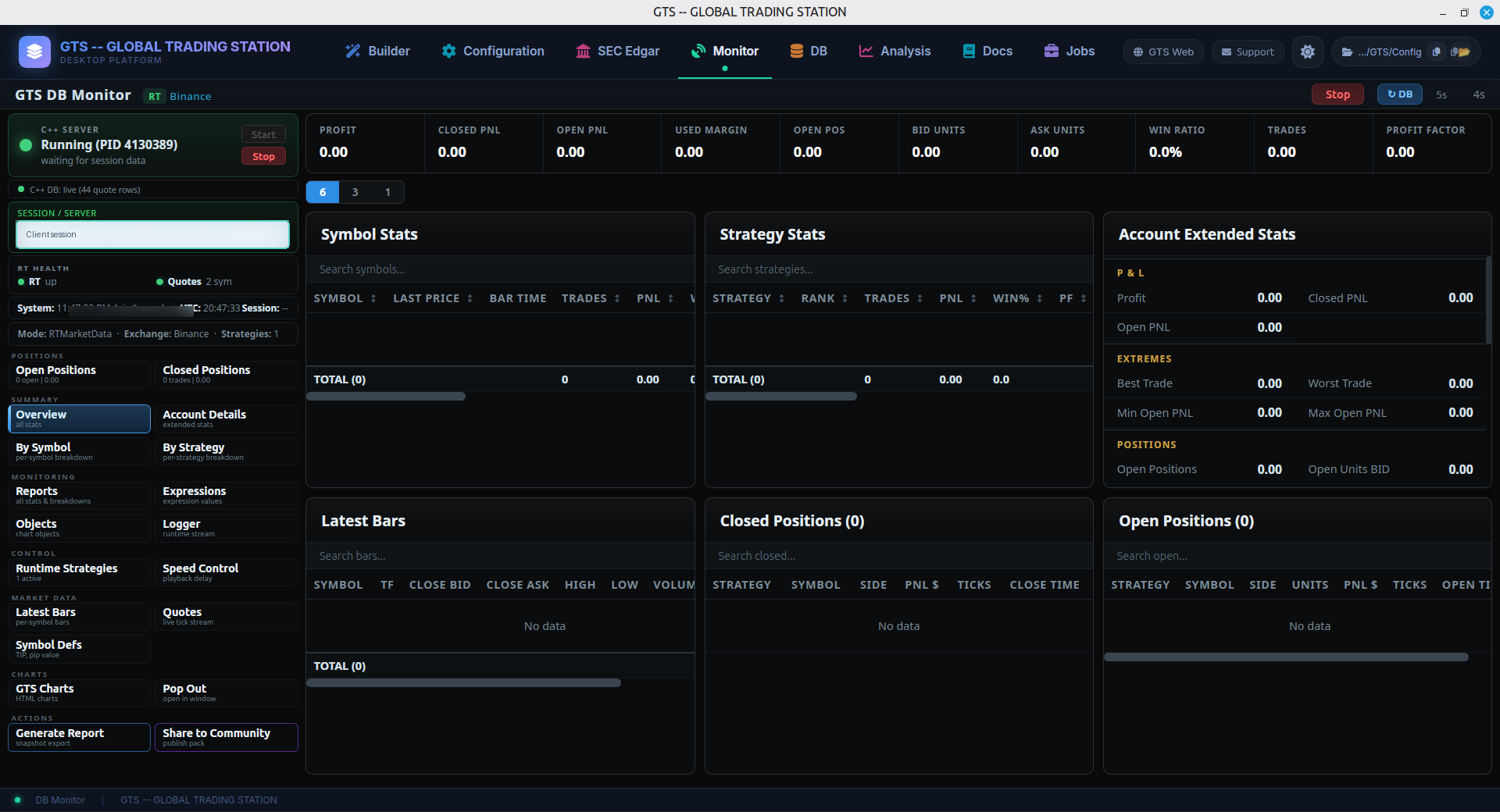Select the 6-panel layout button
This screenshot has height=812, width=1500.
[x=323, y=192]
